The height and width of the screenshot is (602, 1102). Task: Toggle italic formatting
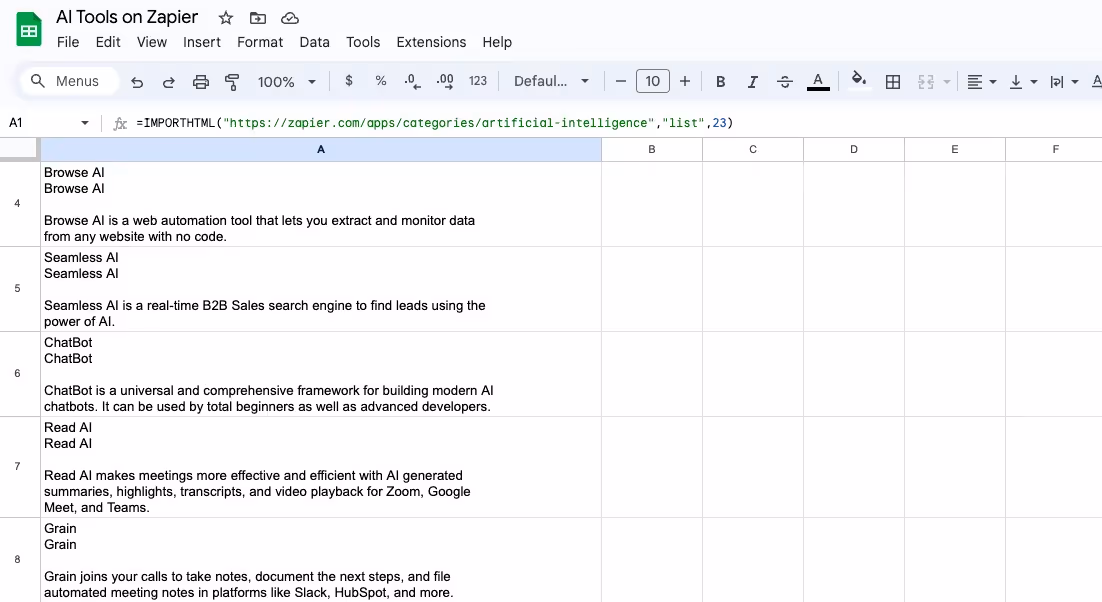[x=752, y=82]
